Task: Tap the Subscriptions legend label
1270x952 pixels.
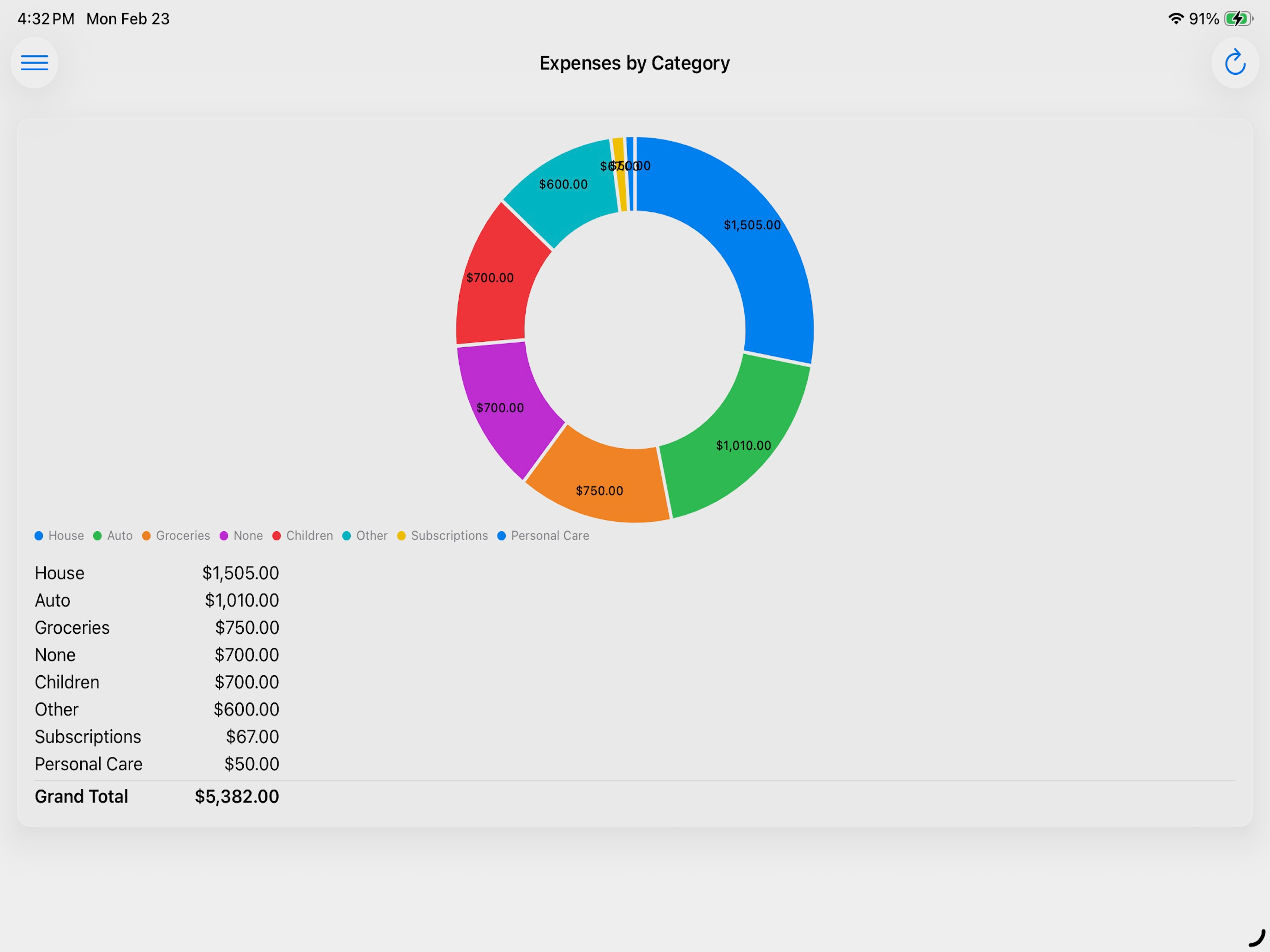Action: (x=449, y=535)
